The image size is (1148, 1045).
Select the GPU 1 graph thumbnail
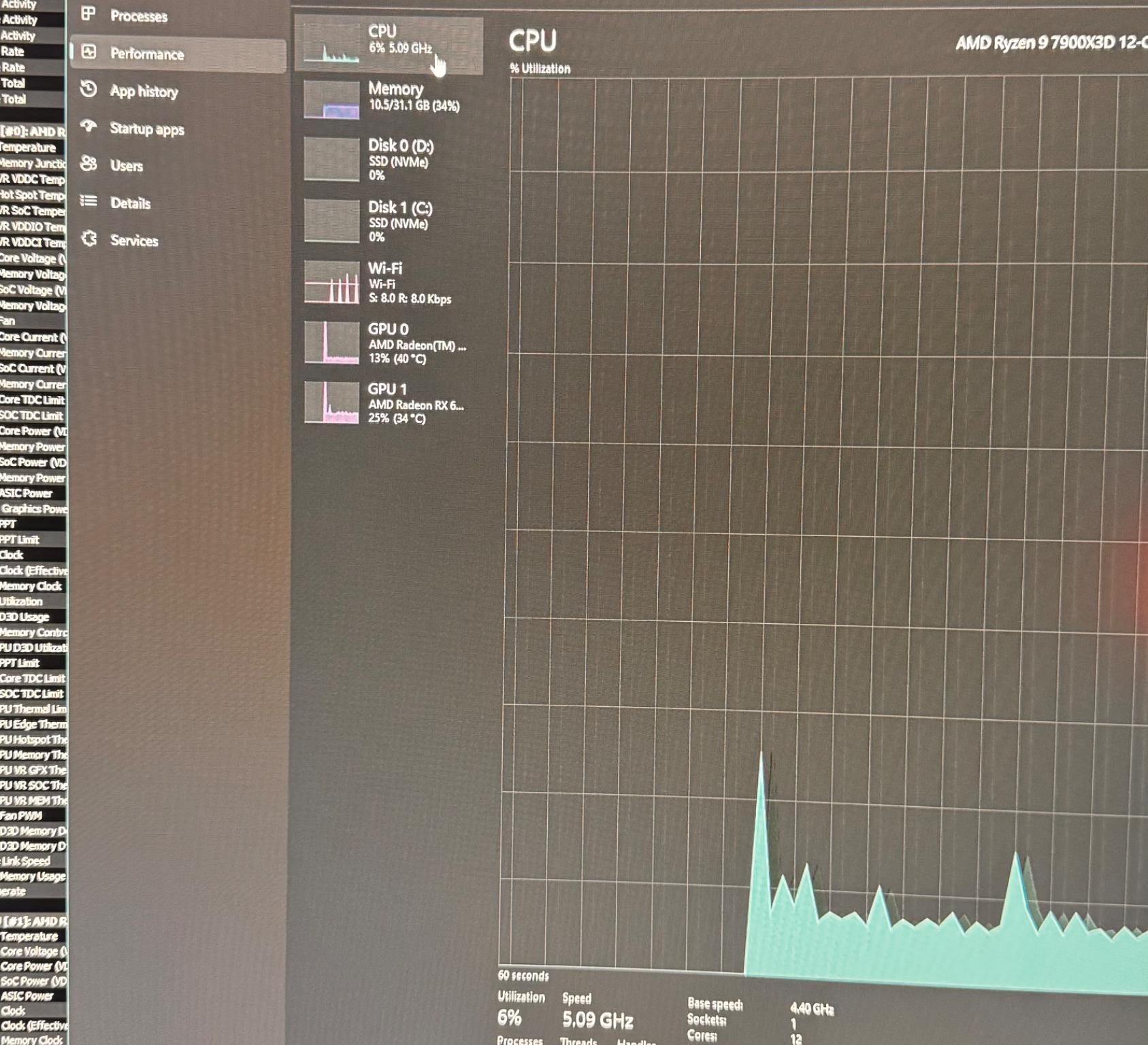(x=331, y=403)
